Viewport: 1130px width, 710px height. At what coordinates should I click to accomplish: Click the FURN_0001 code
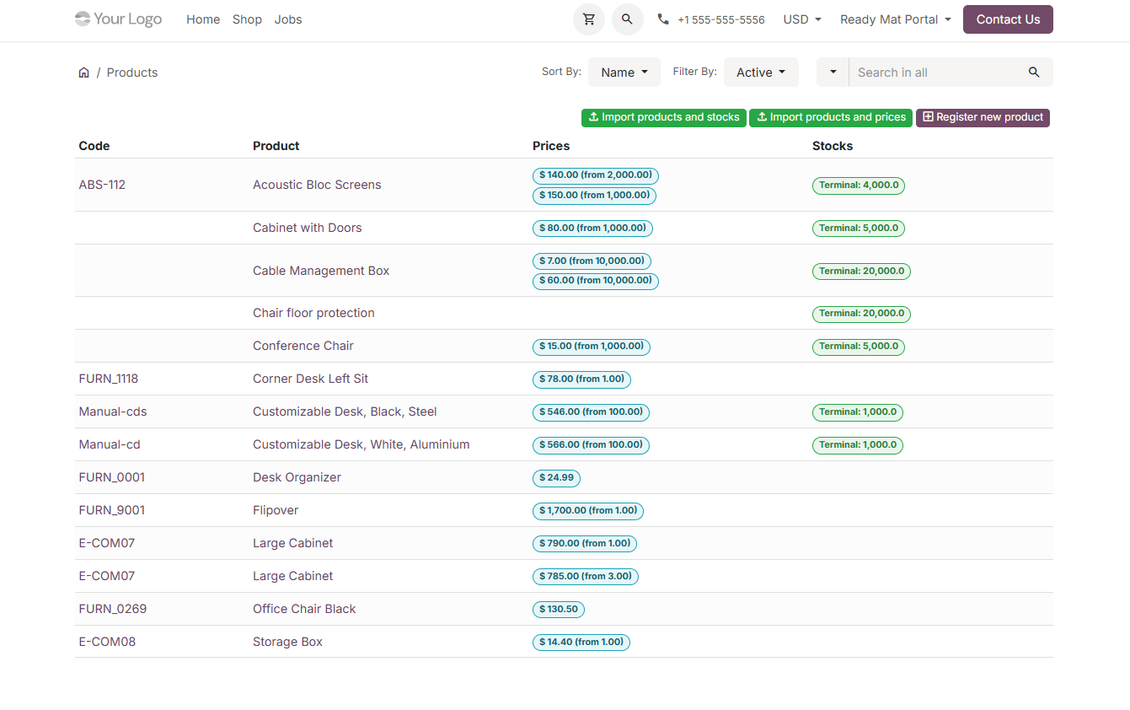(112, 477)
